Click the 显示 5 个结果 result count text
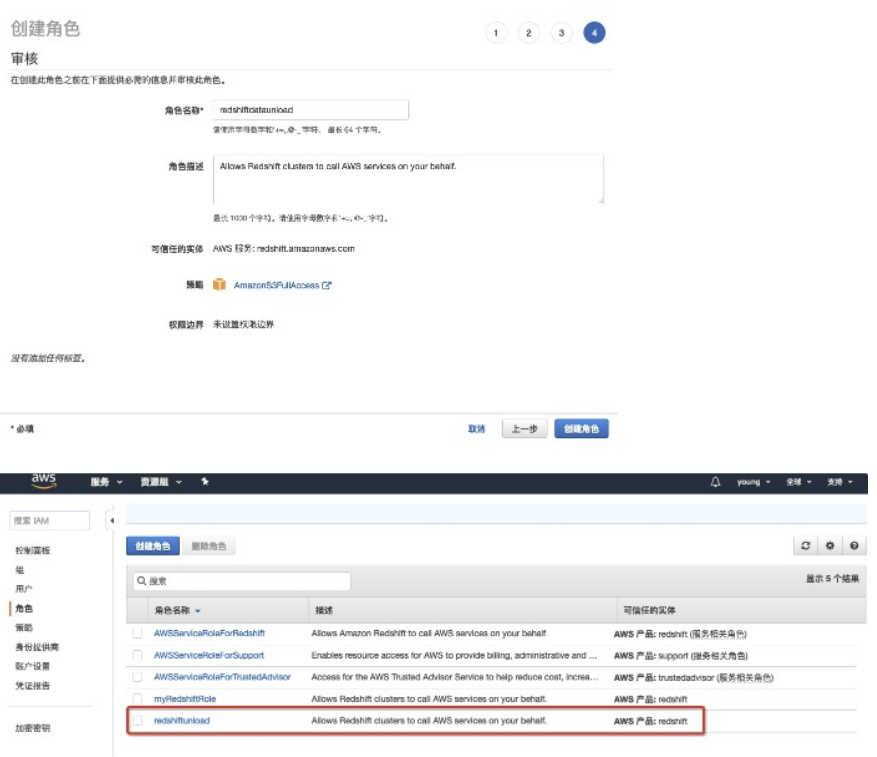877x757 pixels. [832, 579]
